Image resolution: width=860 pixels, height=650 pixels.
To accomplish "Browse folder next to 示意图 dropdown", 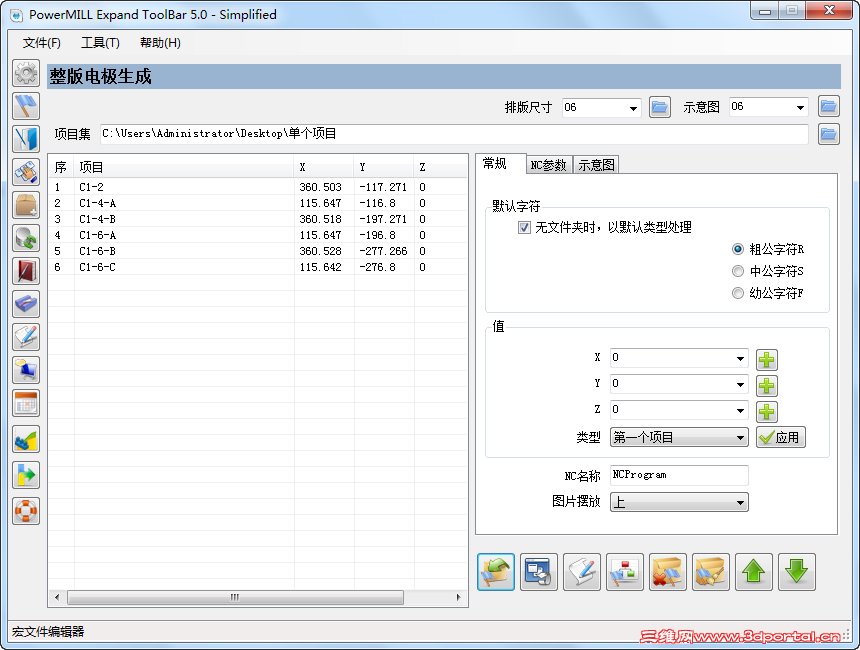I will point(829,106).
